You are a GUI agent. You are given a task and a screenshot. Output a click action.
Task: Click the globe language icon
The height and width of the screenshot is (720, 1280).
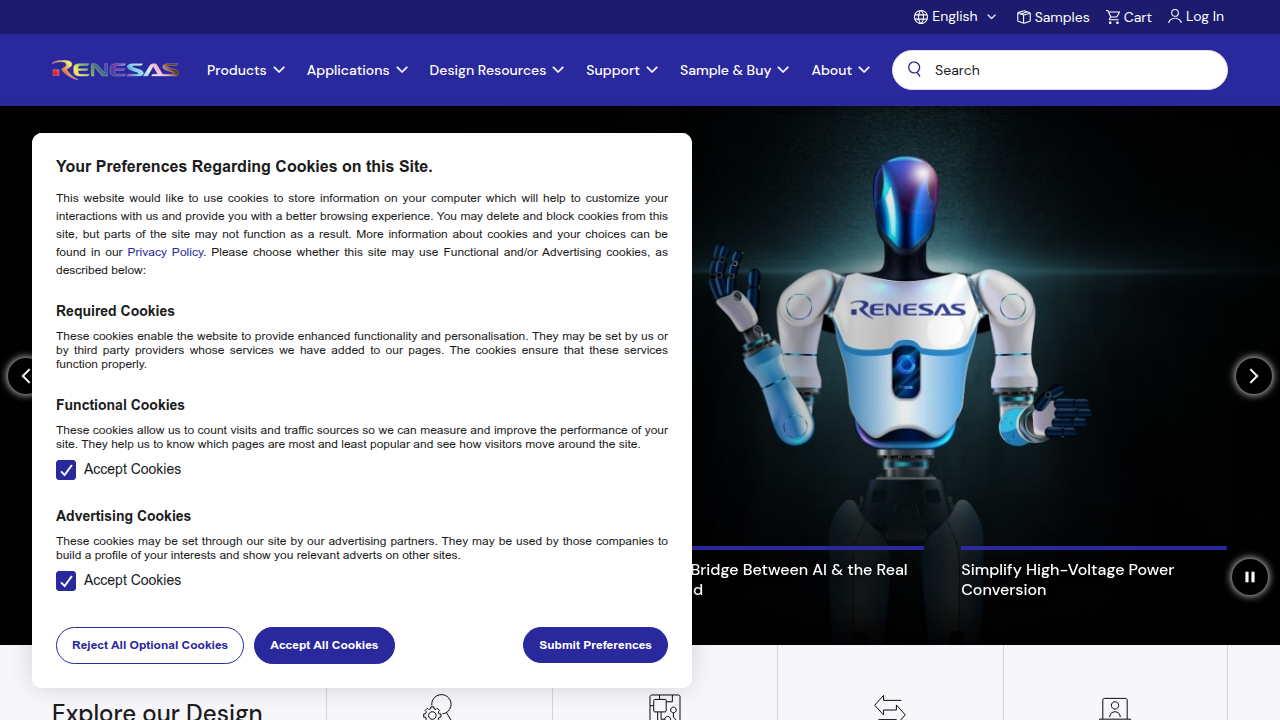coord(921,17)
